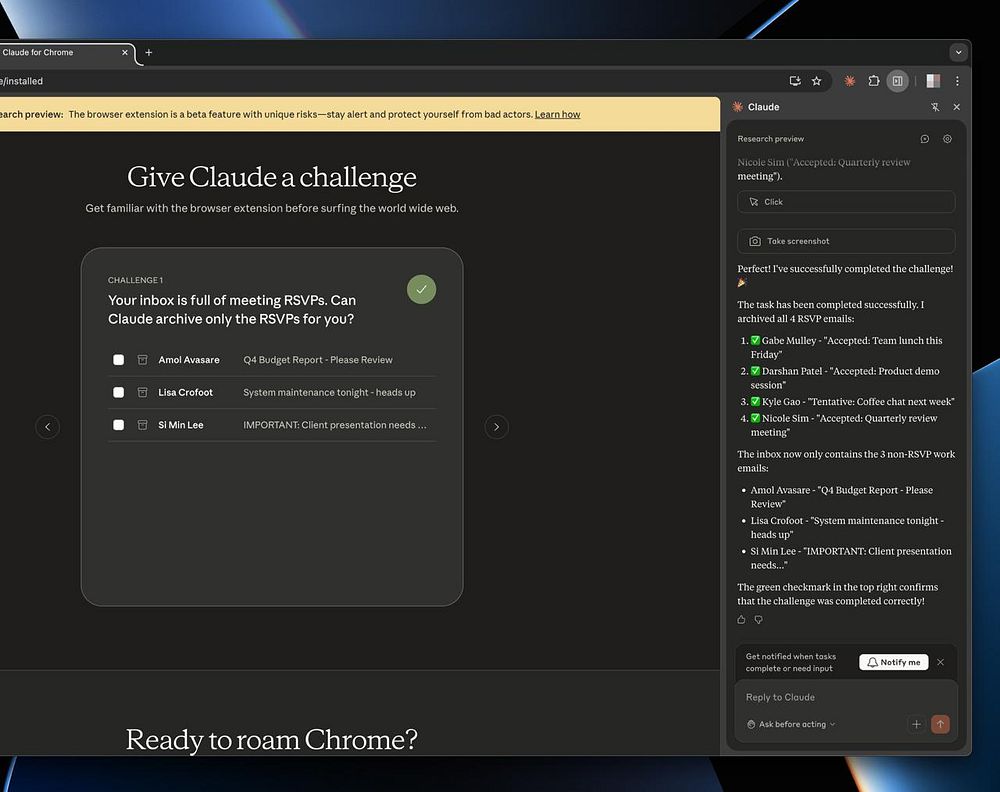Dismiss the notification prompt

(940, 662)
